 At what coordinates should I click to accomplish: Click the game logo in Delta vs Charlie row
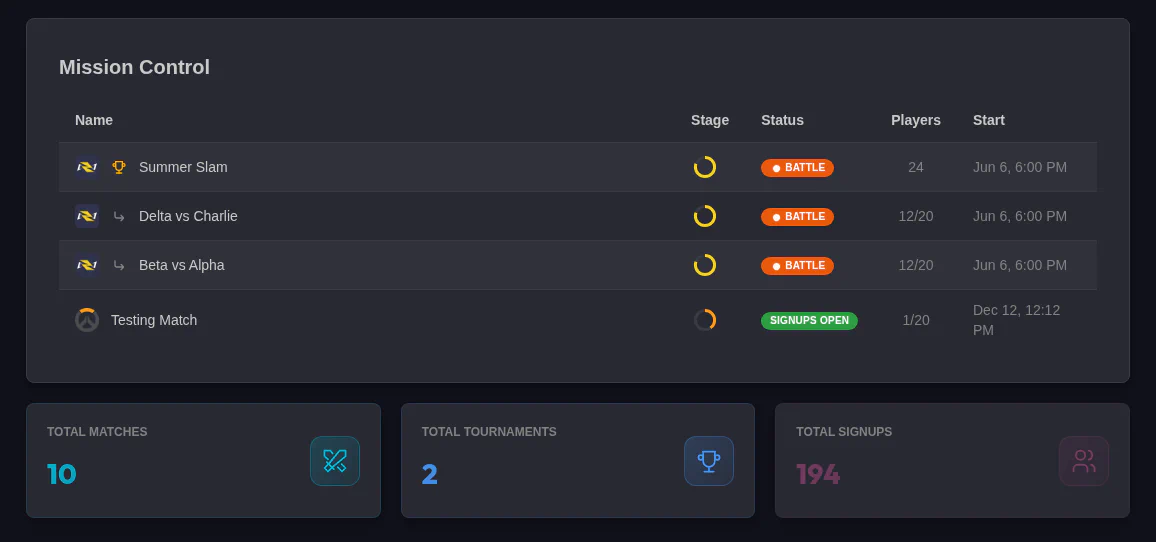(x=87, y=216)
